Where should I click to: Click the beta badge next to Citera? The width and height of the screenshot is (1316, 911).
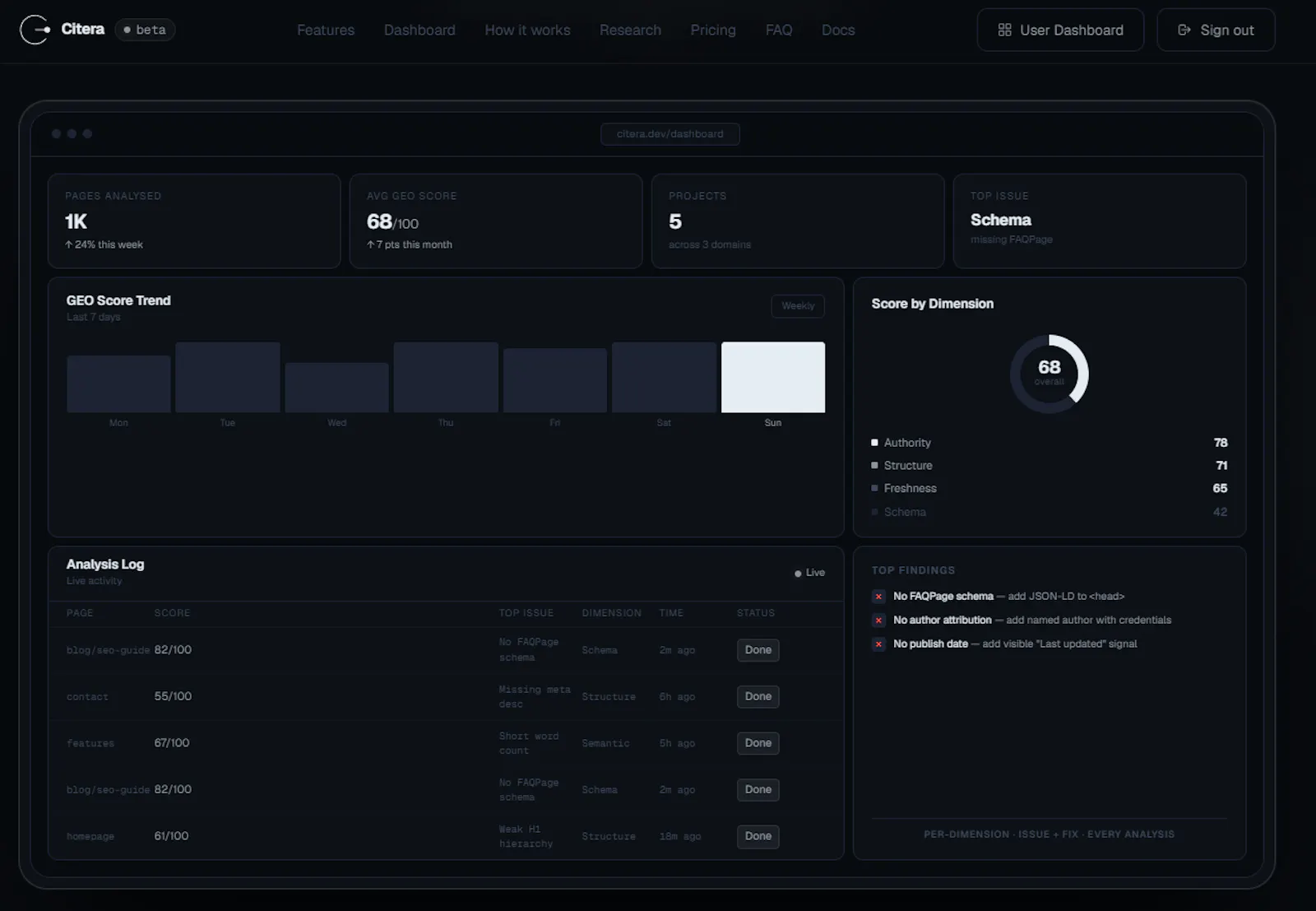[145, 30]
